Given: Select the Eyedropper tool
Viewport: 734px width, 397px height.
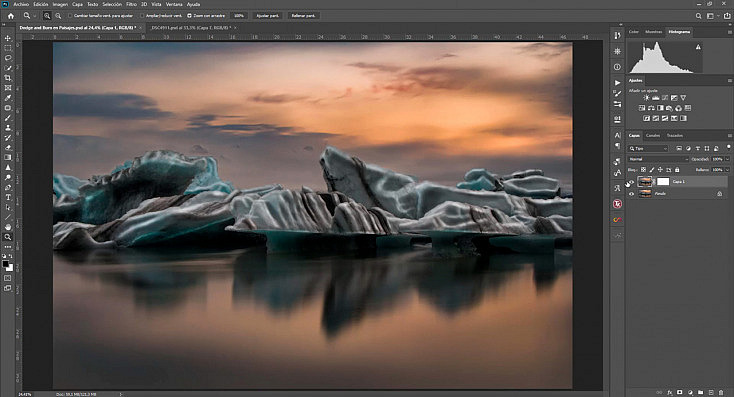Looking at the screenshot, I should (x=7, y=98).
